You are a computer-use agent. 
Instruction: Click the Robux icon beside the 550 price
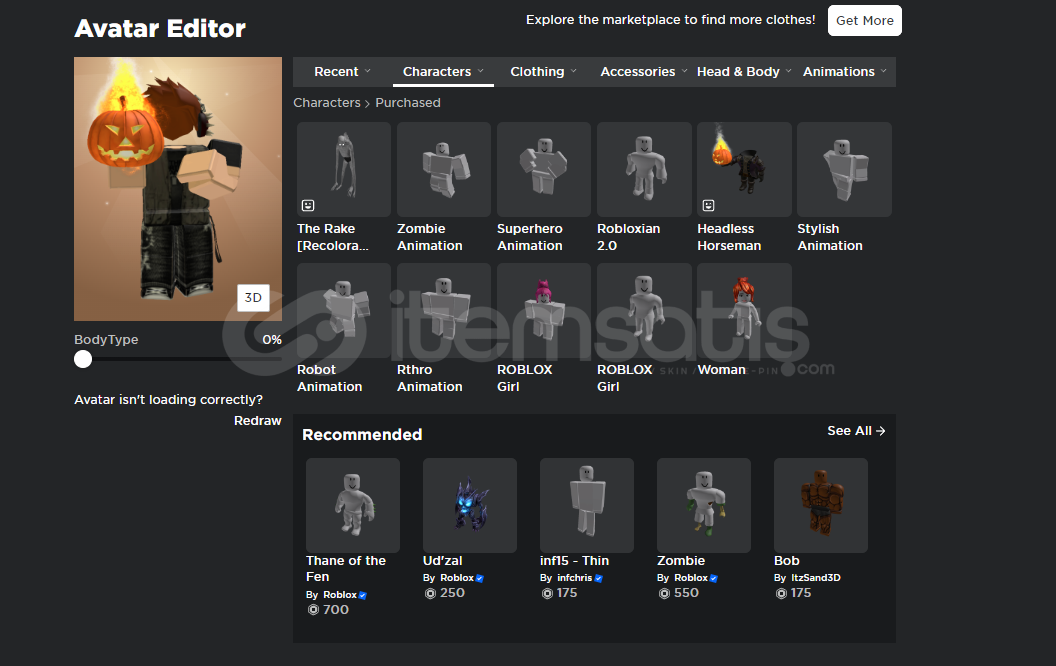[x=664, y=593]
